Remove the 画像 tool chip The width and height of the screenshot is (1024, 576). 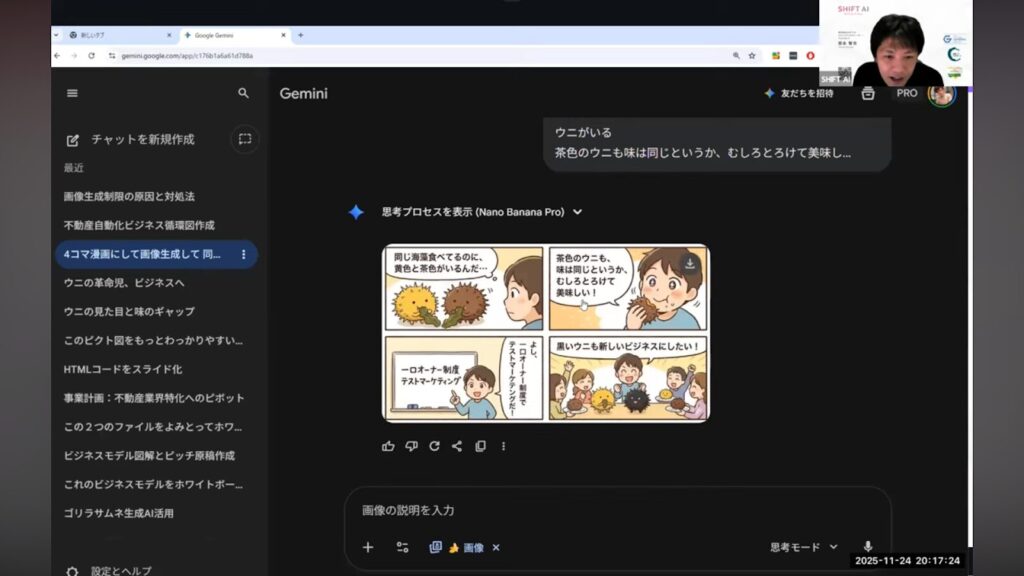click(x=496, y=548)
